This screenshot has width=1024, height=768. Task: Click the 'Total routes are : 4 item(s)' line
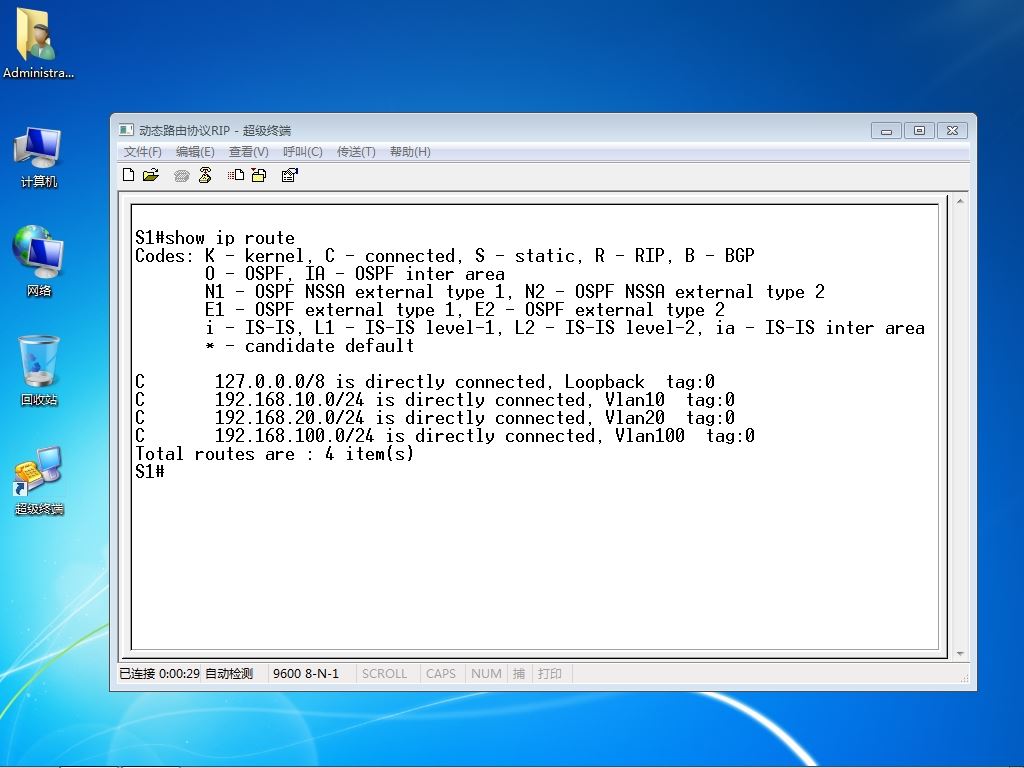pos(274,454)
